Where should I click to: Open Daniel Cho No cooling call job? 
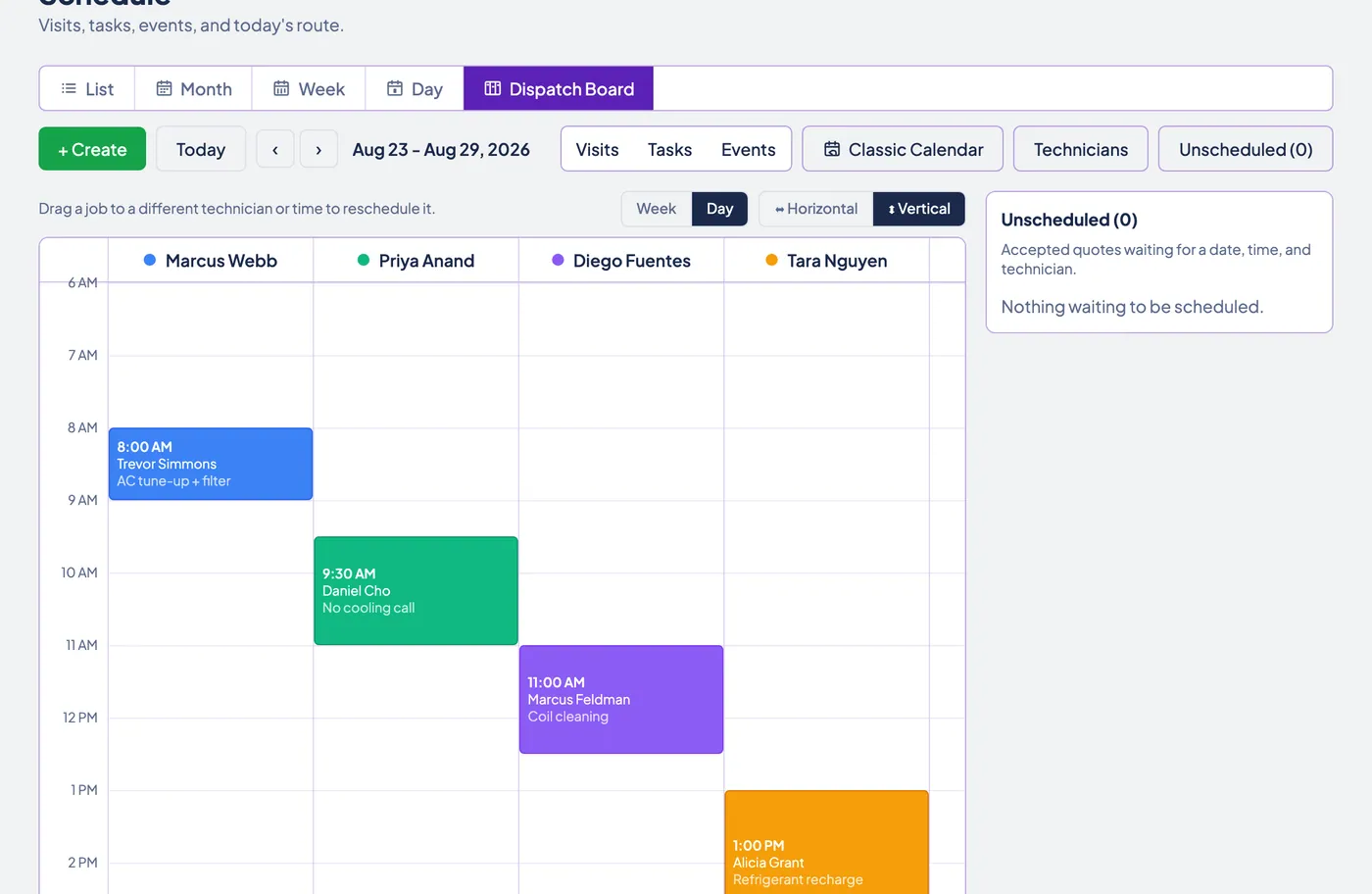[x=416, y=590]
